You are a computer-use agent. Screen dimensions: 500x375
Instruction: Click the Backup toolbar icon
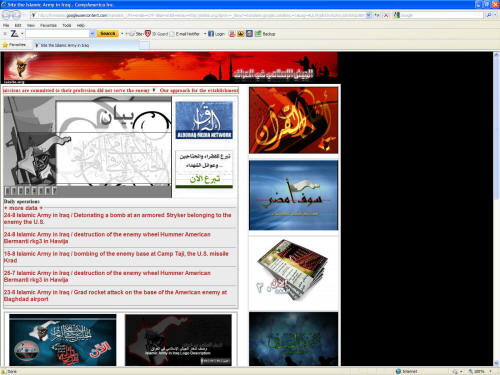(x=258, y=34)
